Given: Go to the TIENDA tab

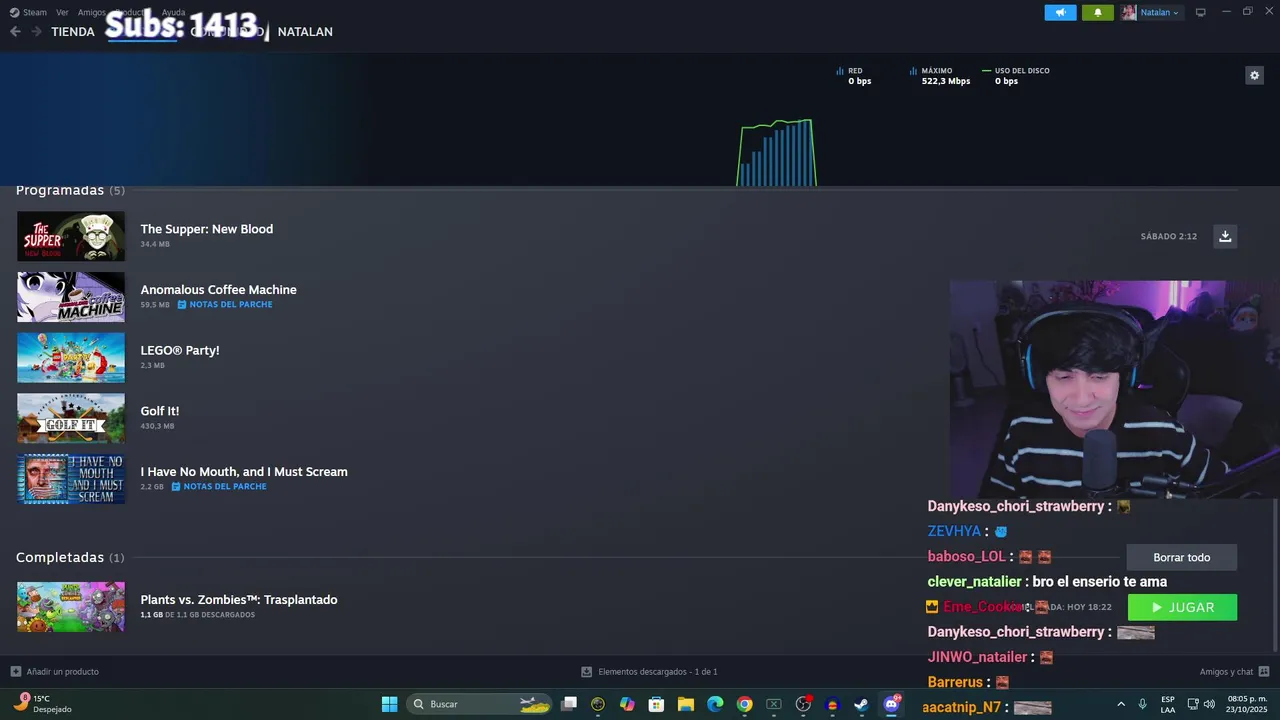Looking at the screenshot, I should pyautogui.click(x=73, y=32).
